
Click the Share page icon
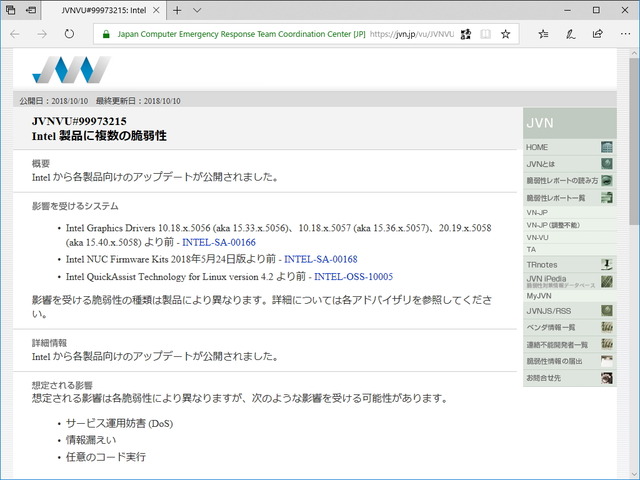[x=598, y=34]
